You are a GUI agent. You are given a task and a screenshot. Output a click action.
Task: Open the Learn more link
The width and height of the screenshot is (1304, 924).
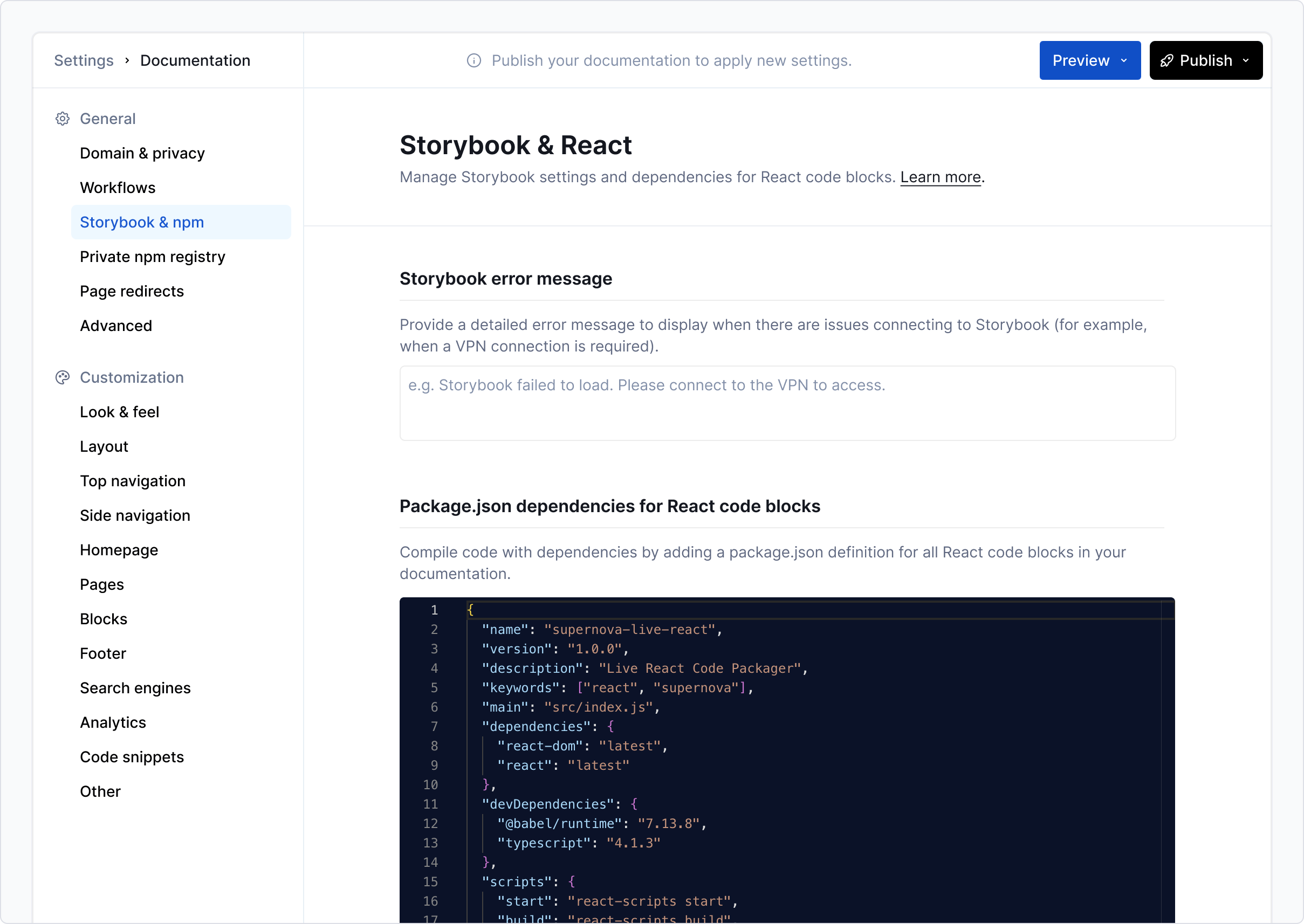pyautogui.click(x=941, y=177)
